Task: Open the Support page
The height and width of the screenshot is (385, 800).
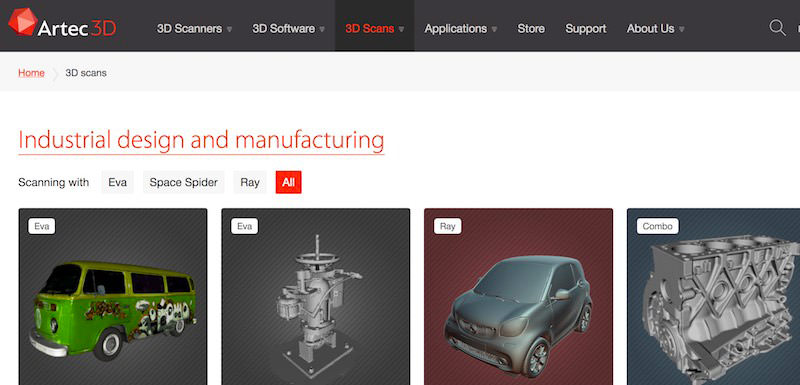Action: (x=586, y=29)
